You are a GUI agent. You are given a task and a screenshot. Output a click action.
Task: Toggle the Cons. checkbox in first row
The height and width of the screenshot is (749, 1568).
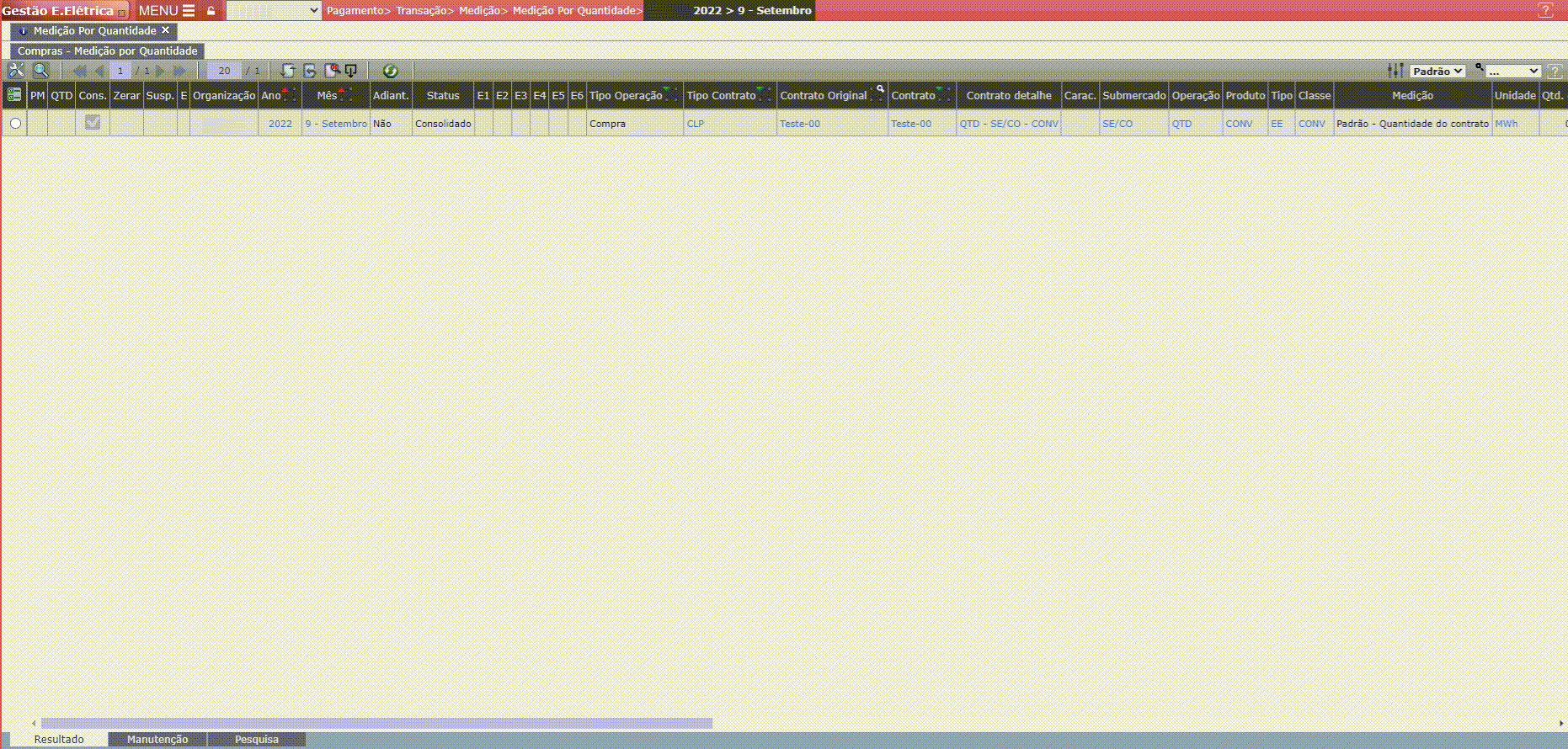tap(93, 123)
